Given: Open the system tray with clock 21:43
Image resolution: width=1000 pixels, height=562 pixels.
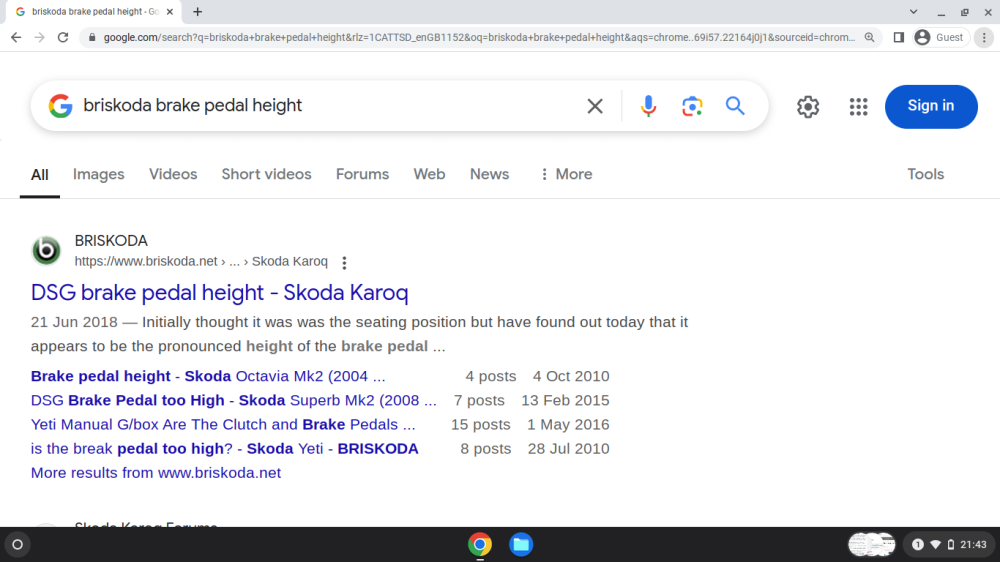Looking at the screenshot, I should 949,545.
